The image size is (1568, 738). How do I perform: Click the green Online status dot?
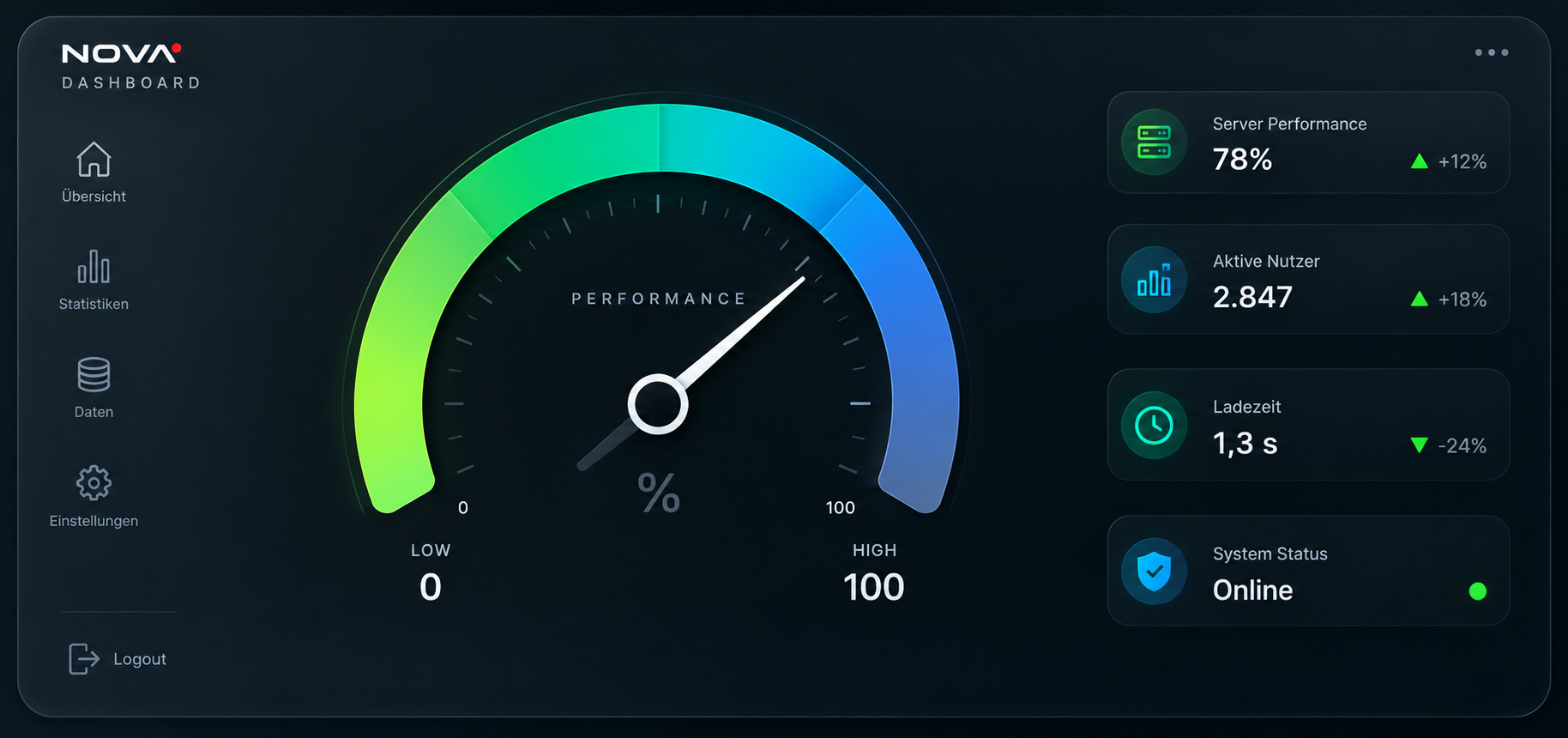1478,591
